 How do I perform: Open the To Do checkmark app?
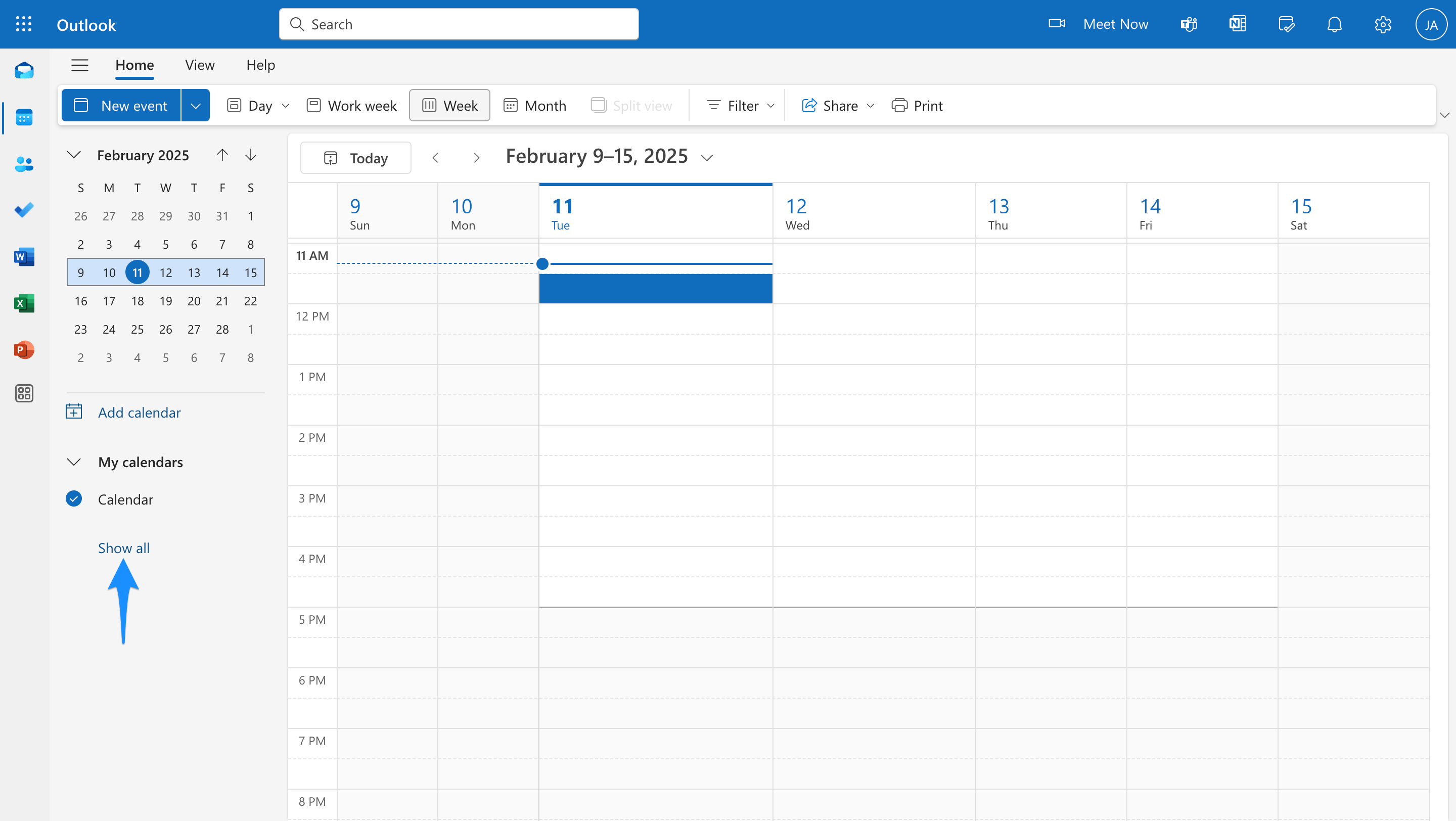tap(24, 210)
